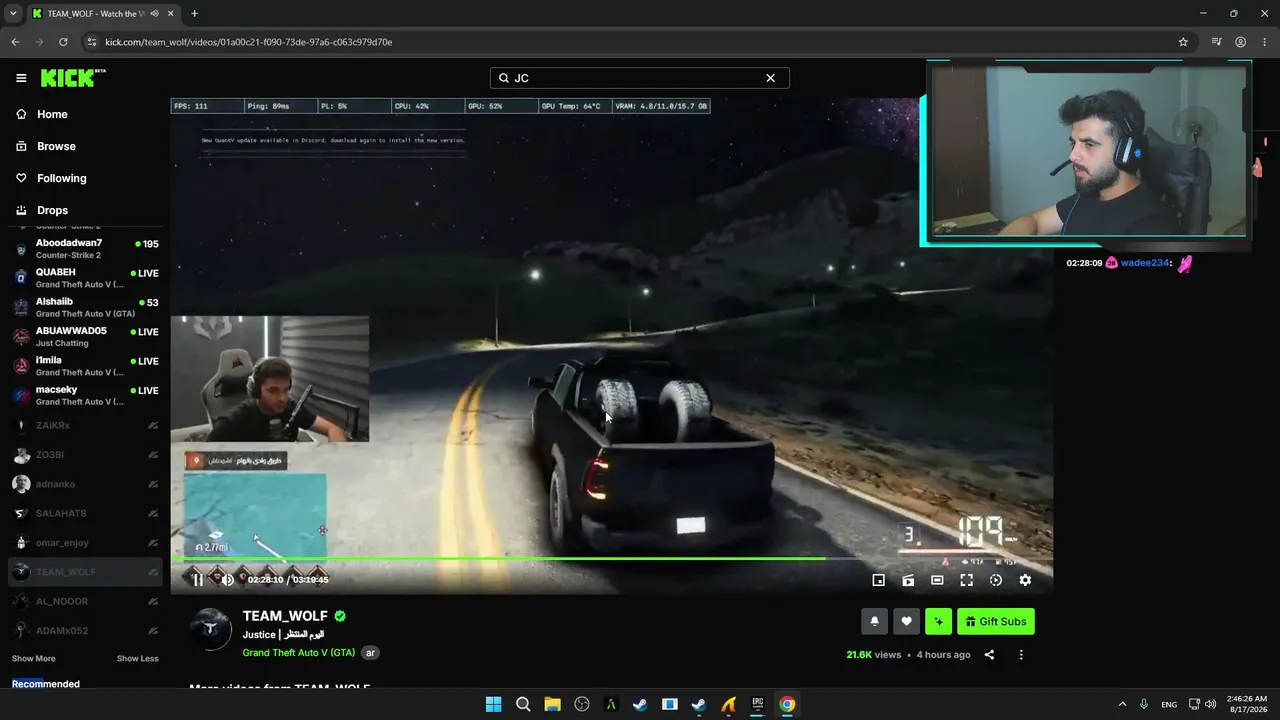Open playback speed control

pyautogui.click(x=996, y=580)
